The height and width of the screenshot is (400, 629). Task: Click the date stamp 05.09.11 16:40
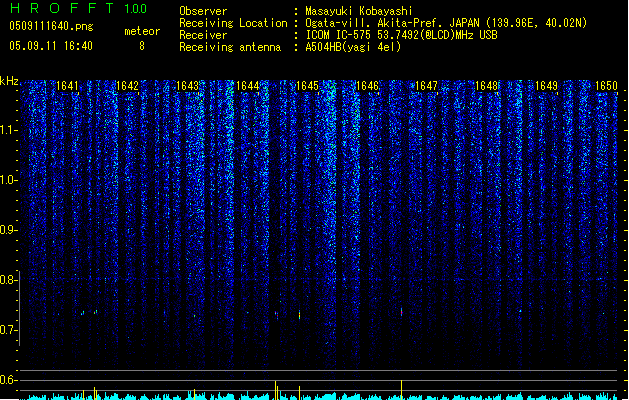pyautogui.click(x=51, y=46)
